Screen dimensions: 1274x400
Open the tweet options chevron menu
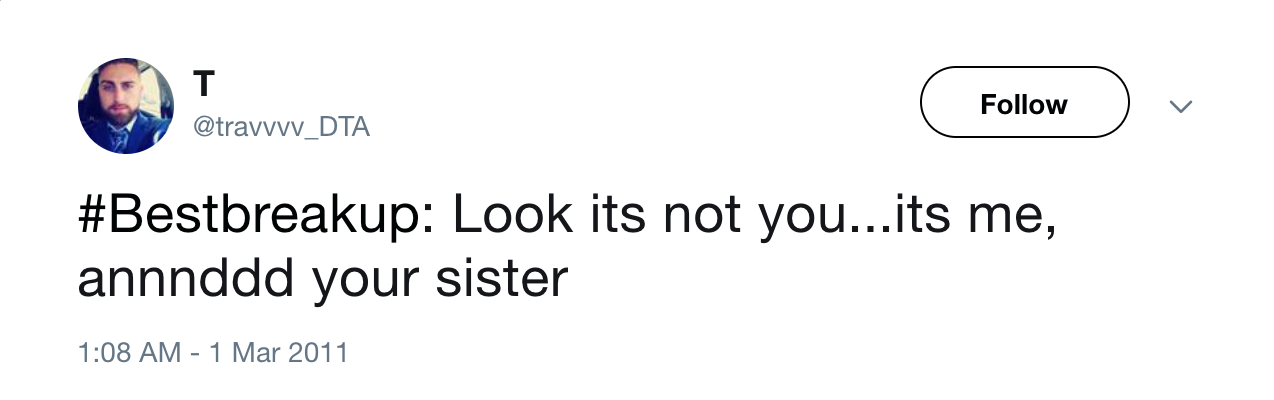tap(1181, 106)
